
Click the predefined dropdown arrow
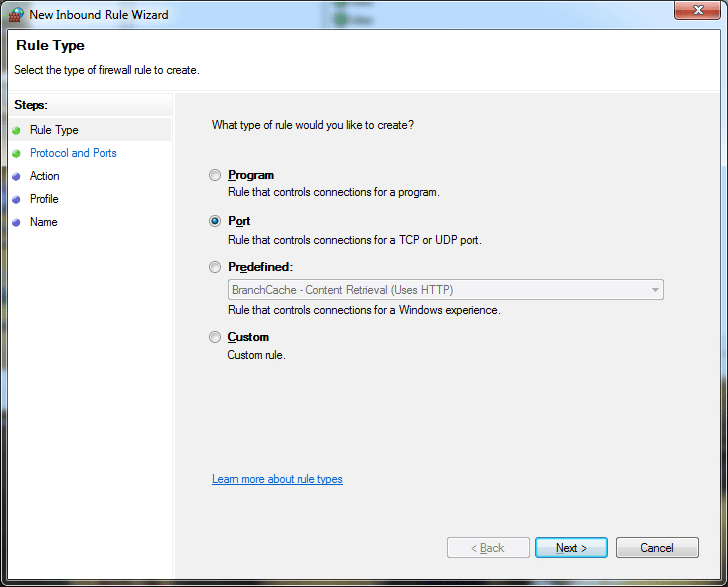[655, 290]
